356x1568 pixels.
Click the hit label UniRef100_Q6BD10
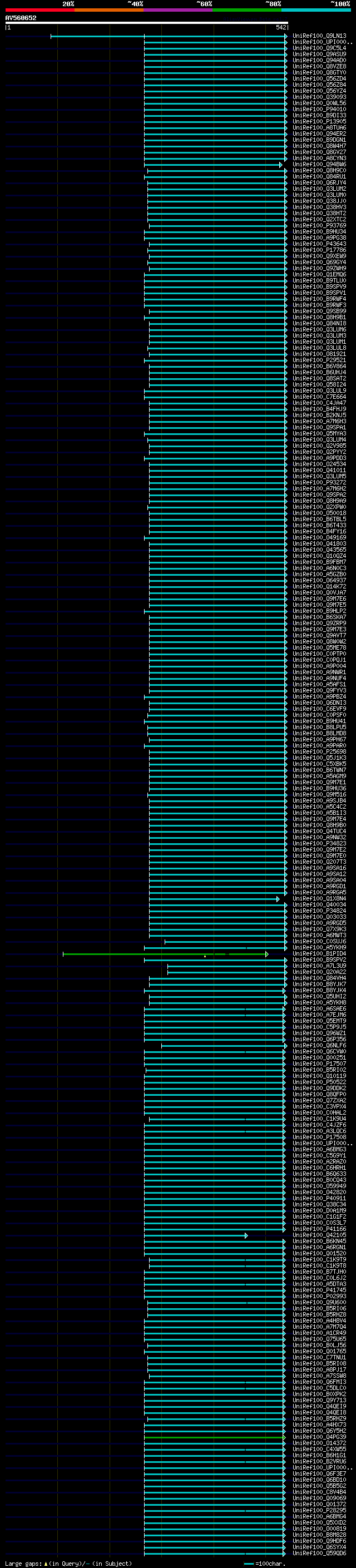319,1480
